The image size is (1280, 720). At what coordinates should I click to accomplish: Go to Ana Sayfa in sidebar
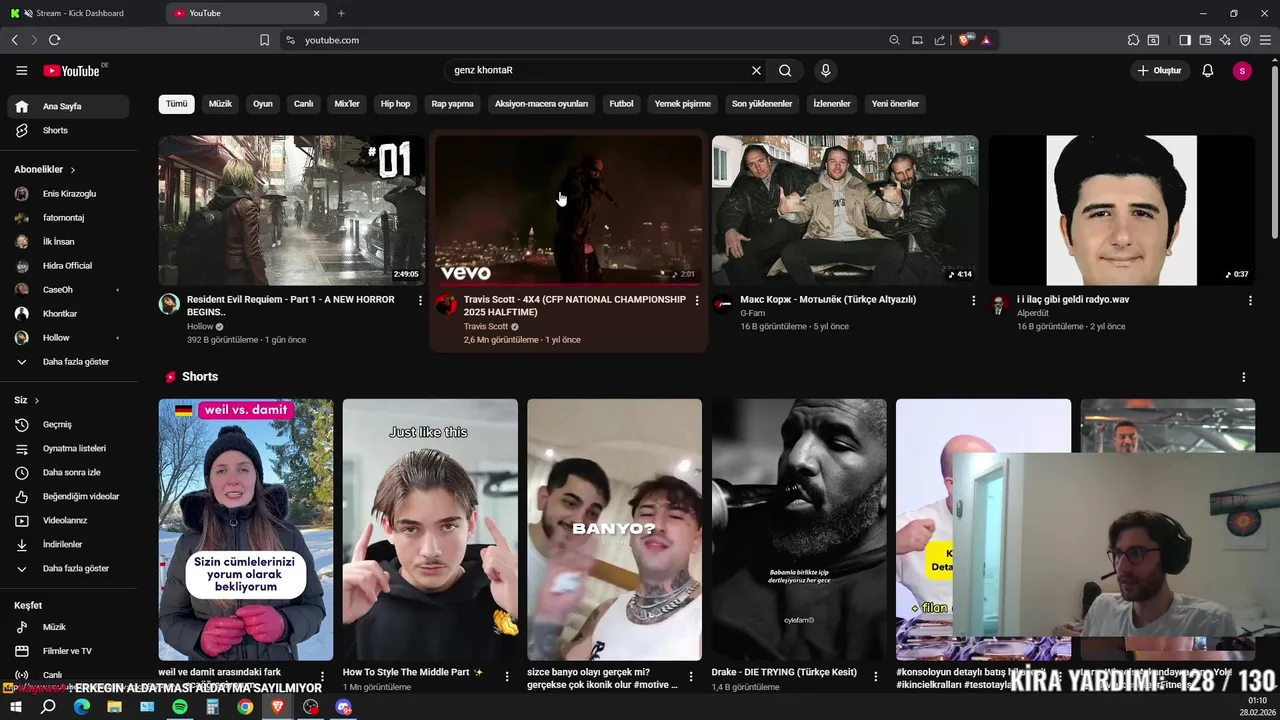[x=68, y=106]
